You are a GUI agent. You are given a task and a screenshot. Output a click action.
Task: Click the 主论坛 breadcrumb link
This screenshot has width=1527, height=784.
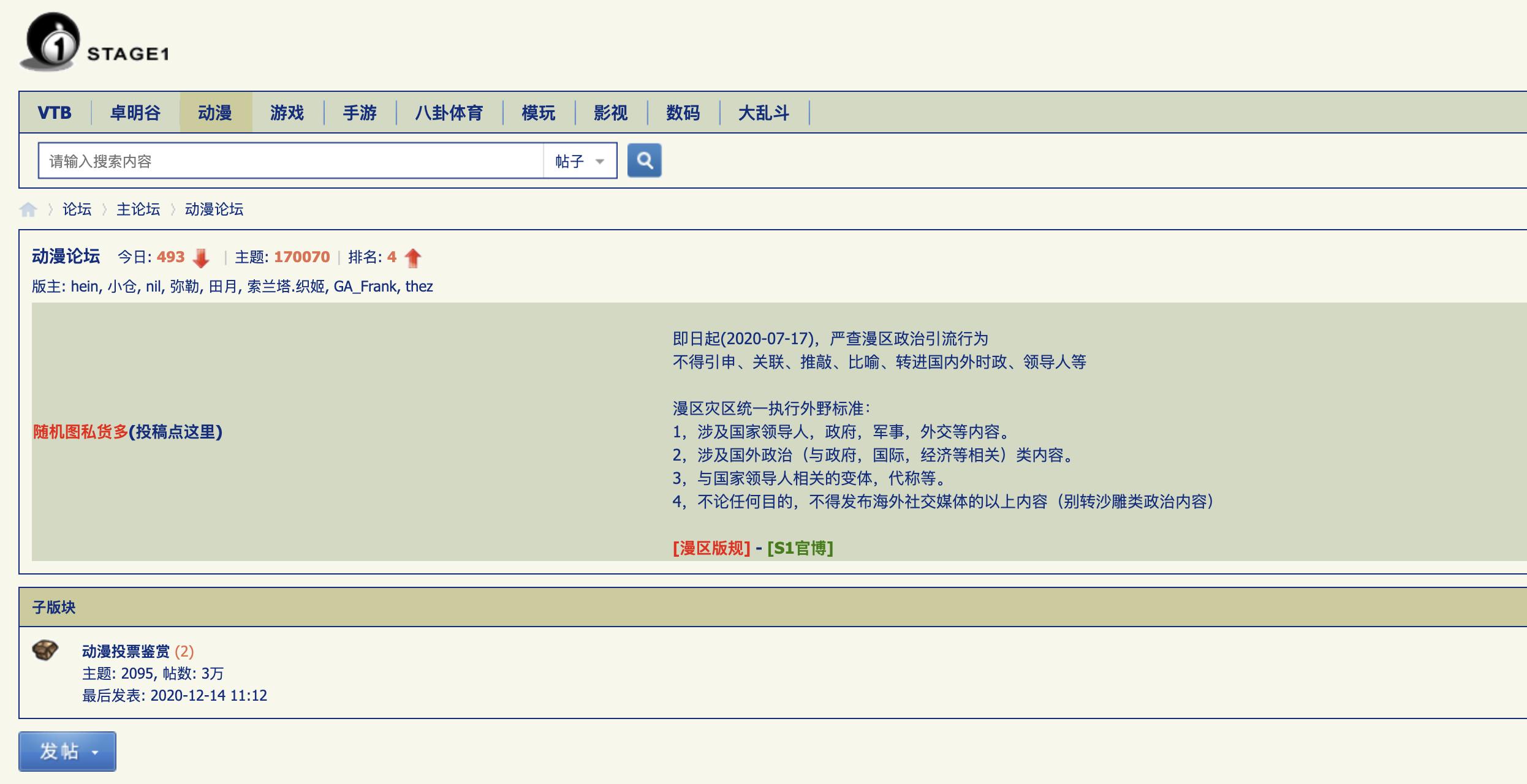pos(138,209)
